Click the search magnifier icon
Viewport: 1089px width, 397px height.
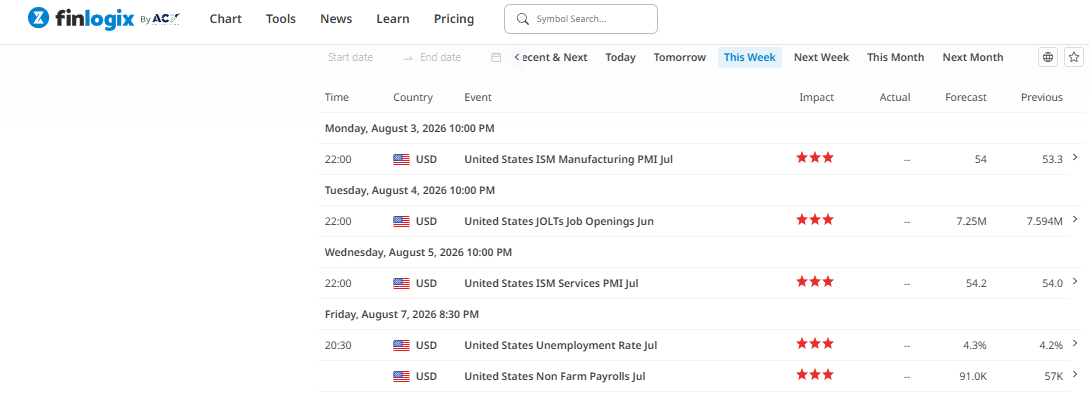[524, 19]
